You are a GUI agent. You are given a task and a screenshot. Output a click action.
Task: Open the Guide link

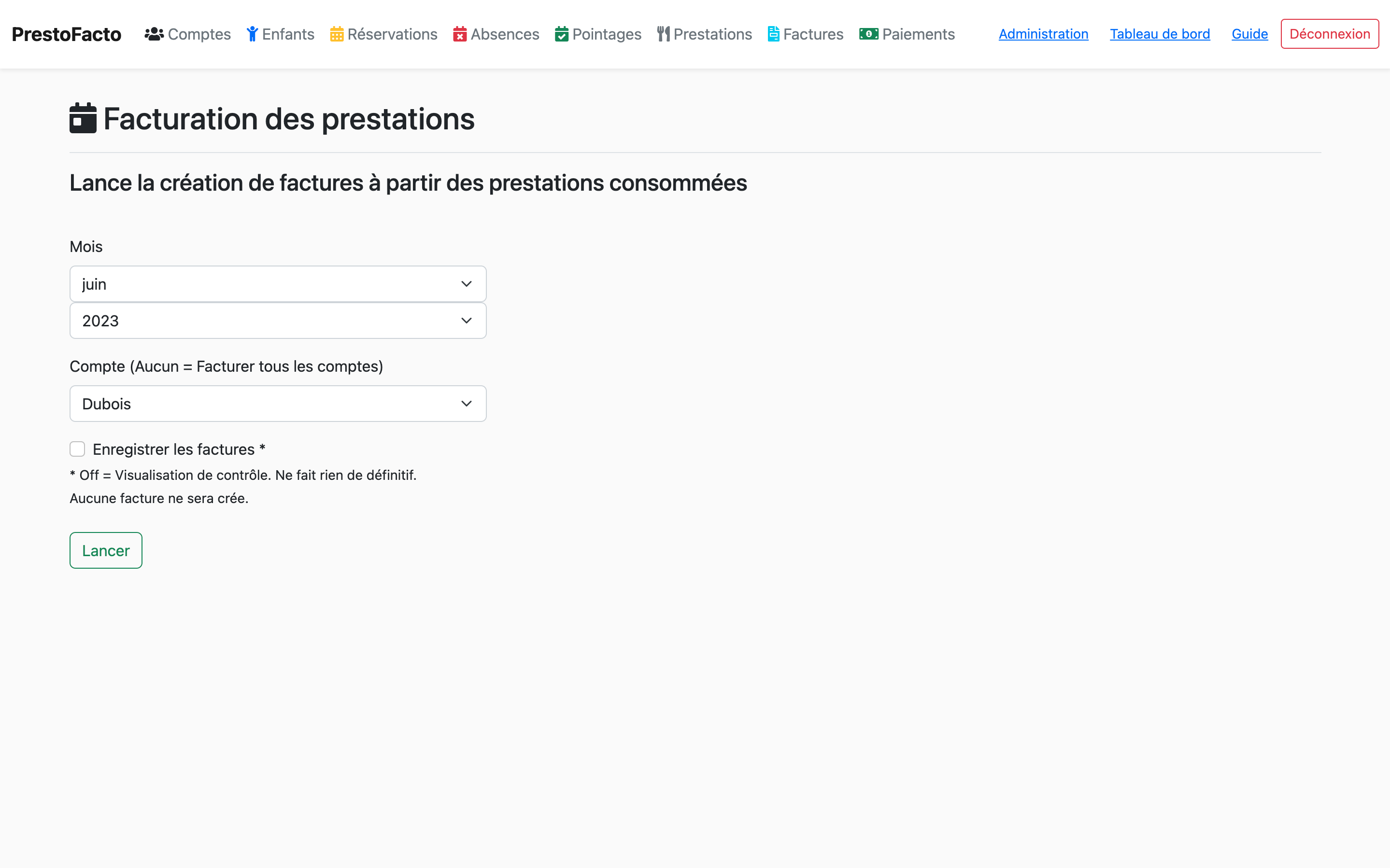click(x=1249, y=34)
